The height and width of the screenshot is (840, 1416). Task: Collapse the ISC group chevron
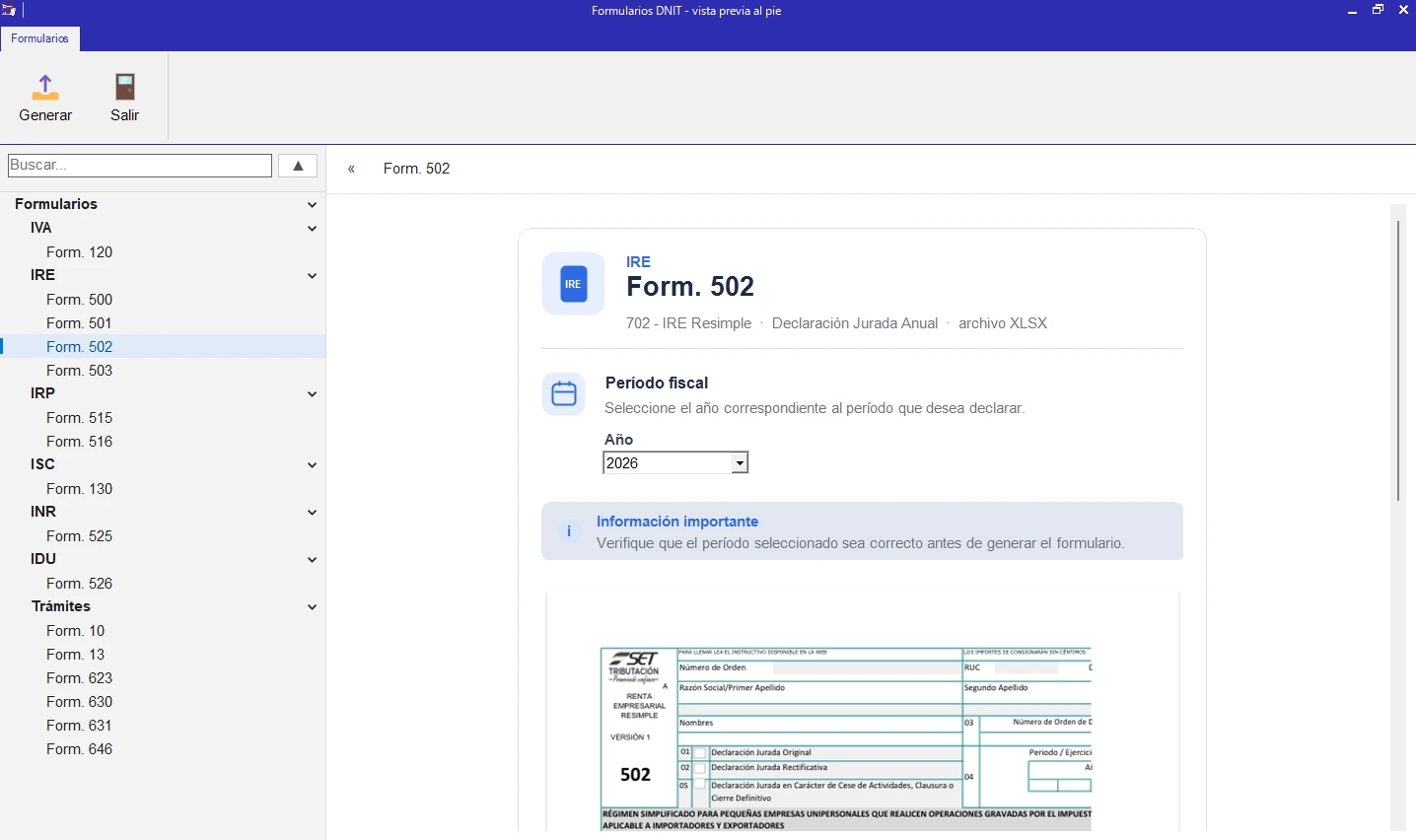pyautogui.click(x=312, y=465)
